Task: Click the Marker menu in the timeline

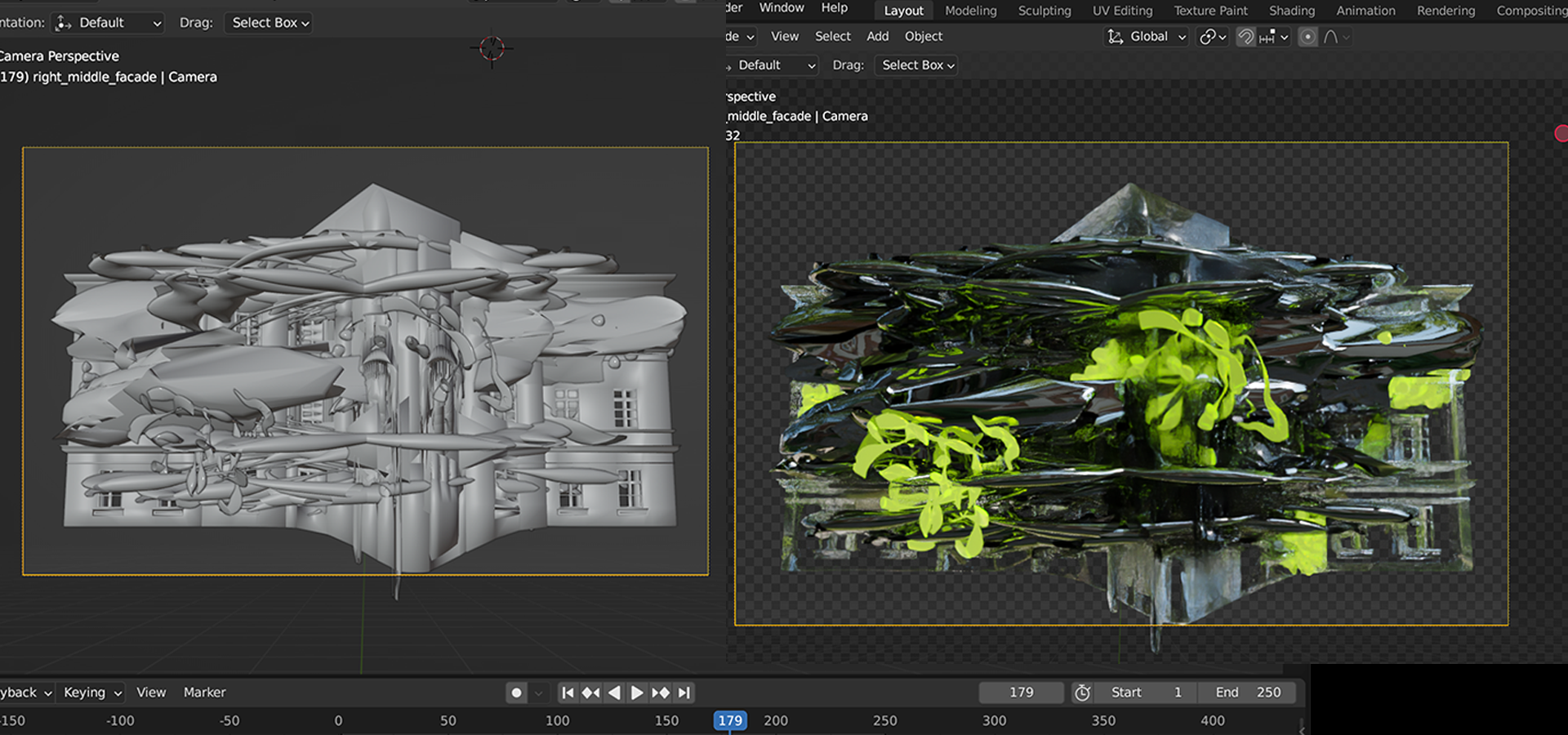Action: [x=204, y=693]
